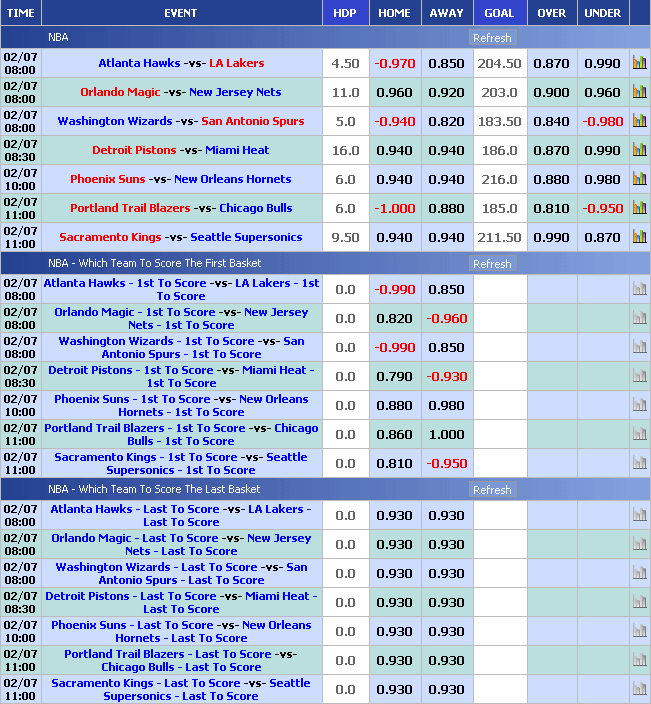Screen dimensions: 651x704
Task: Select home odds 0.790 for Detroit Pistons 1st To Score
Action: tap(394, 376)
